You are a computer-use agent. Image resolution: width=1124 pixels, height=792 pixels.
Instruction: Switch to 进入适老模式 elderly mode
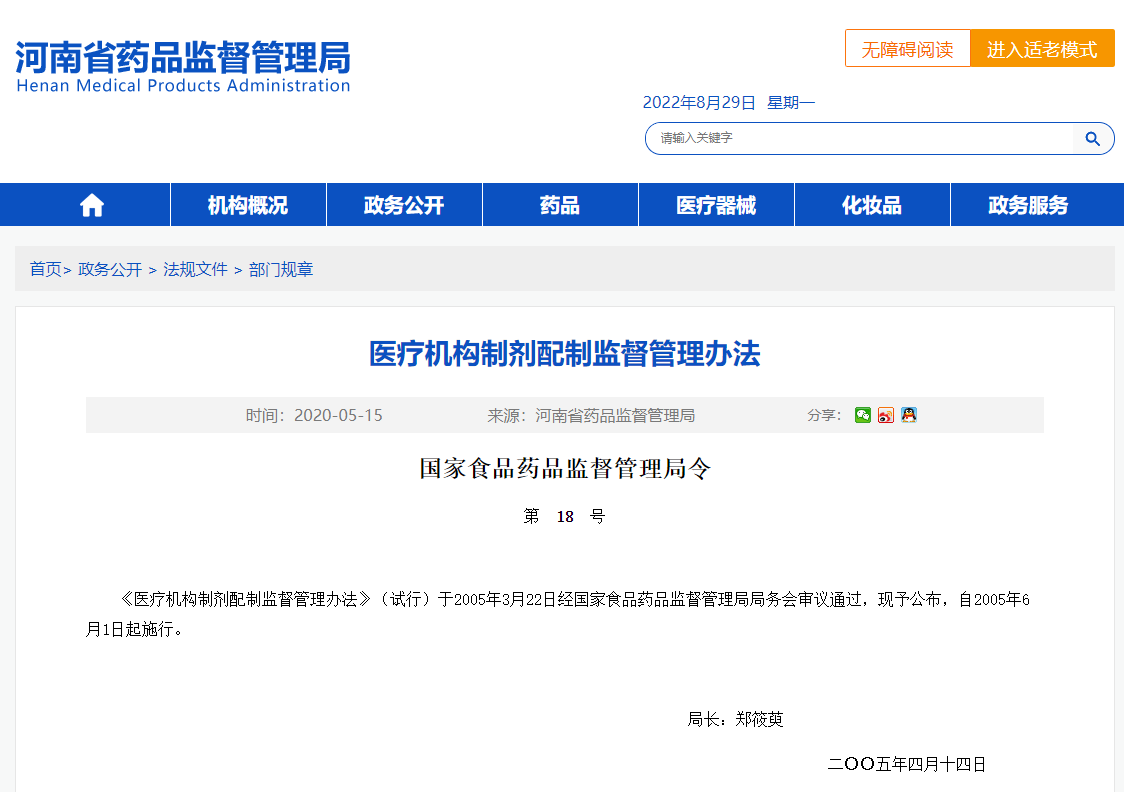(x=1042, y=49)
